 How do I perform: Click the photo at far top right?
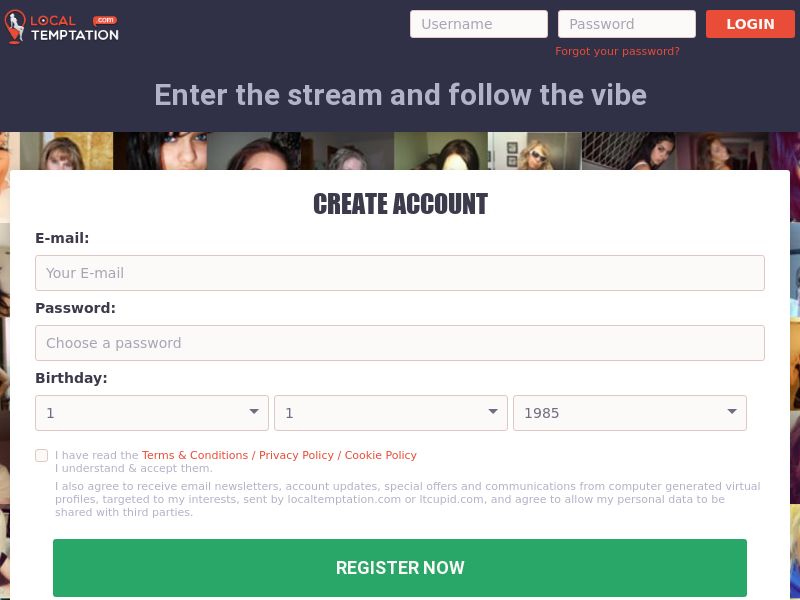point(740,152)
